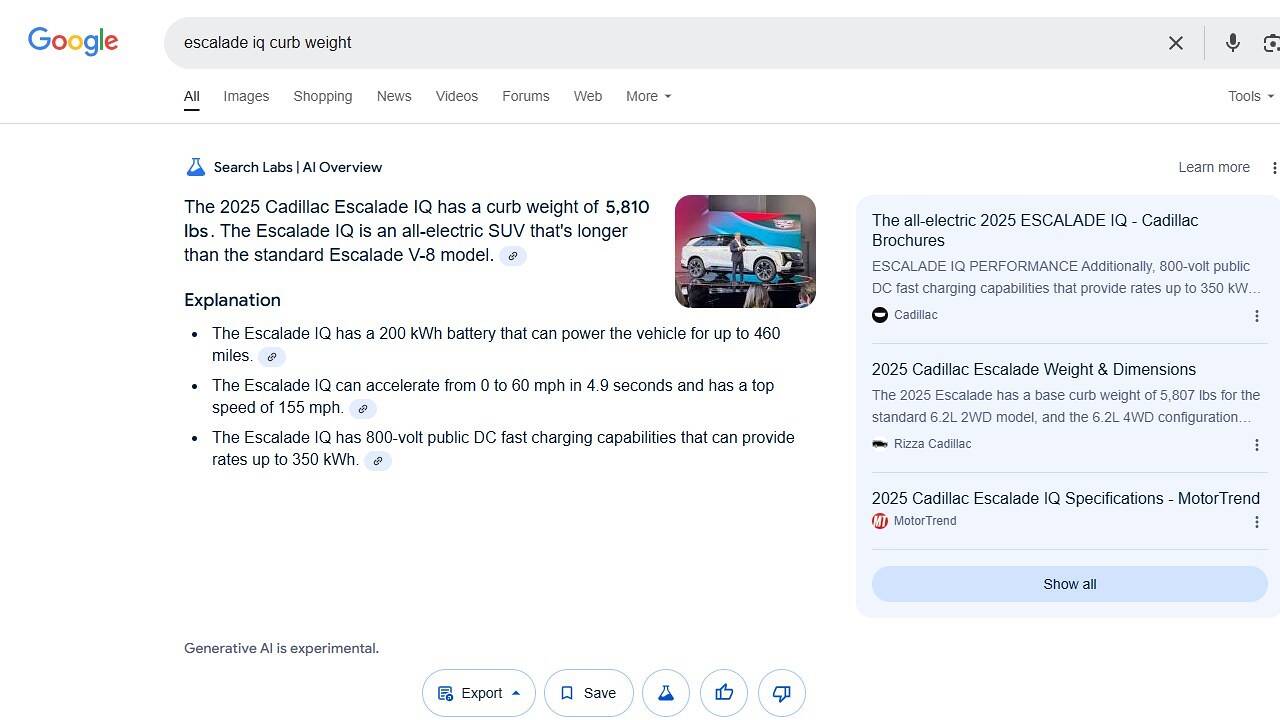The width and height of the screenshot is (1280, 720).
Task: Expand the More search filters dropdown
Action: pos(648,96)
